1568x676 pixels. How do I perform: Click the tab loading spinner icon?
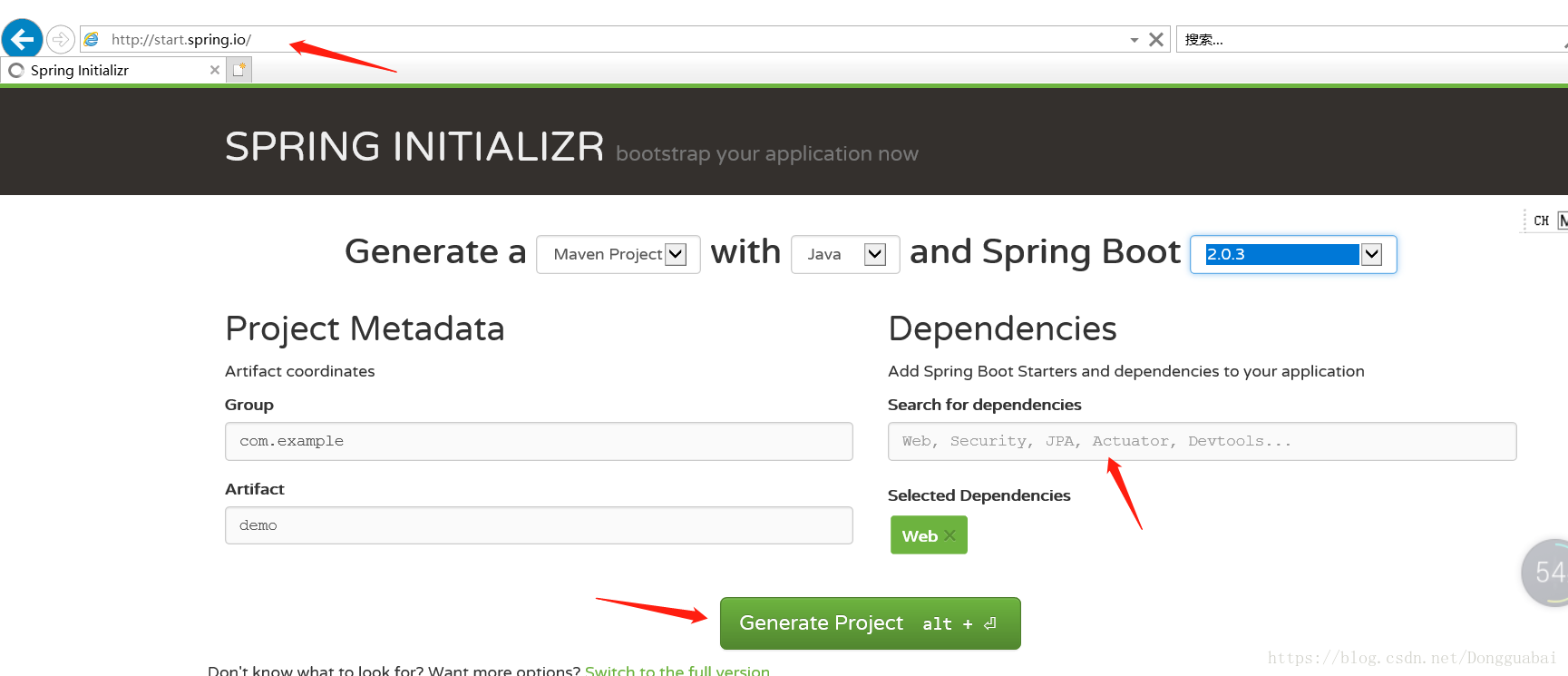[x=16, y=70]
